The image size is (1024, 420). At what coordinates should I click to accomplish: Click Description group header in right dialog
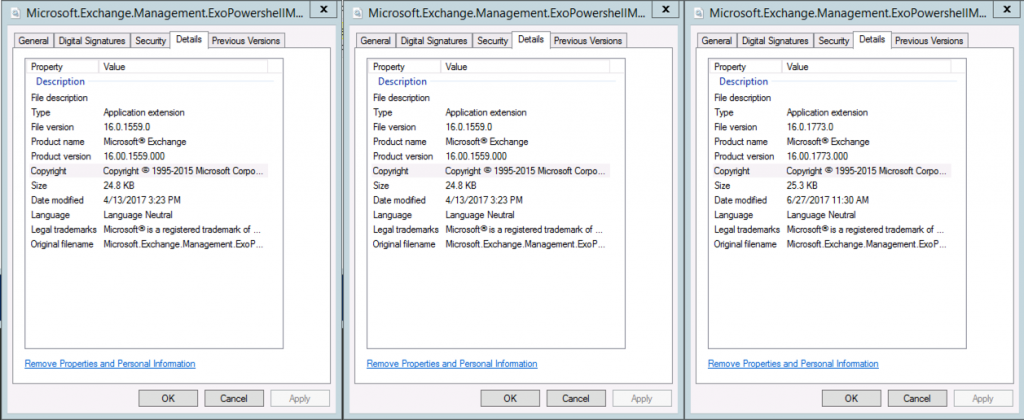pyautogui.click(x=743, y=82)
